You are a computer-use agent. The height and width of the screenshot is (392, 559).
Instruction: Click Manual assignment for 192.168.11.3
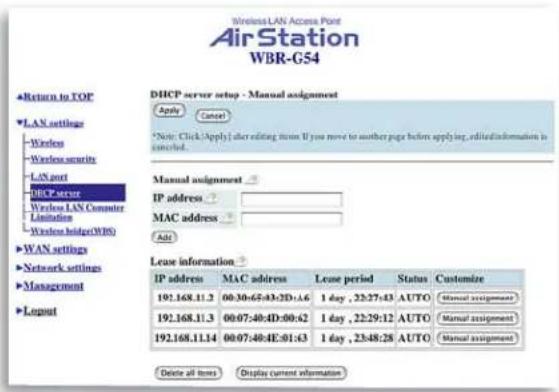coord(478,318)
